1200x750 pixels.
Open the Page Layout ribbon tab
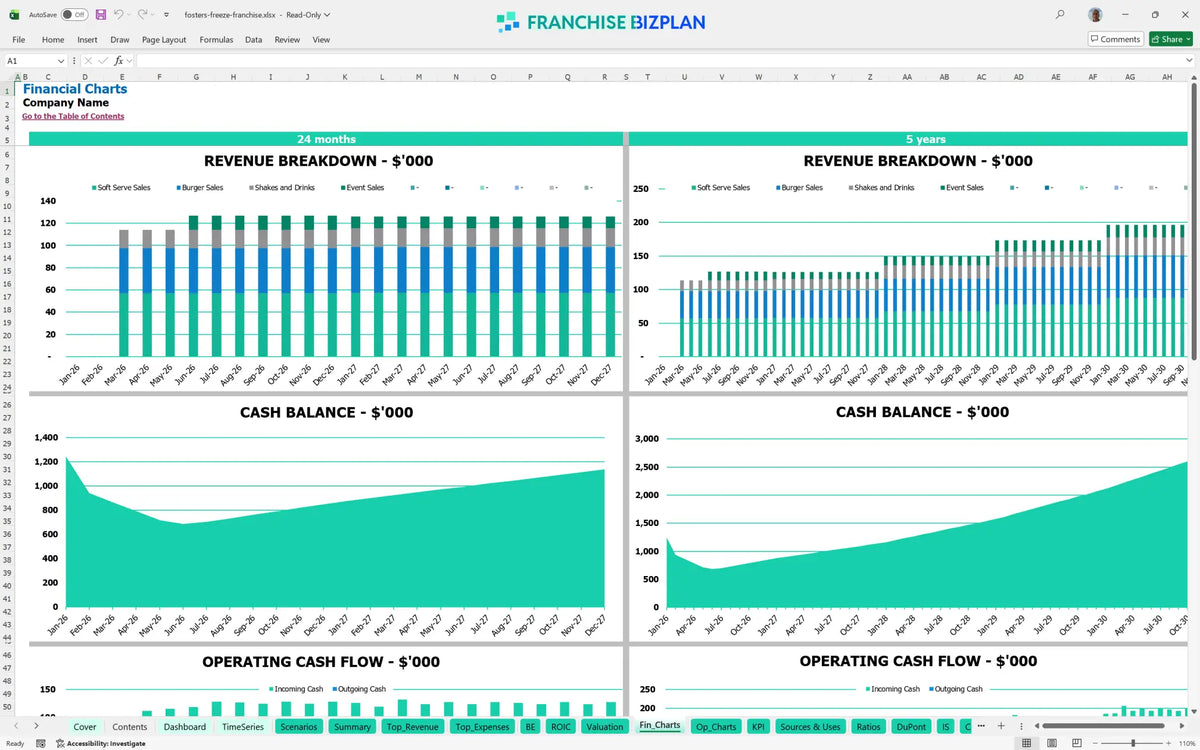click(164, 40)
